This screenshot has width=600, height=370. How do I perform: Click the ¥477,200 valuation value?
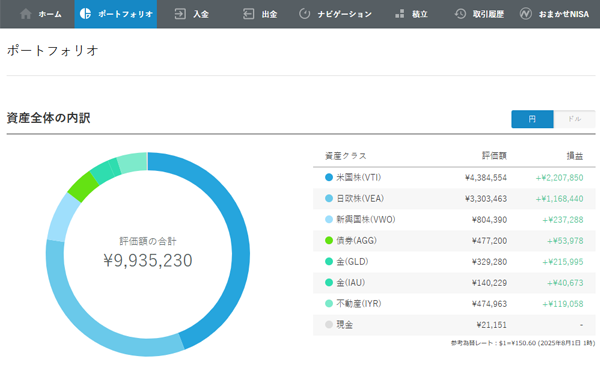[x=489, y=241]
